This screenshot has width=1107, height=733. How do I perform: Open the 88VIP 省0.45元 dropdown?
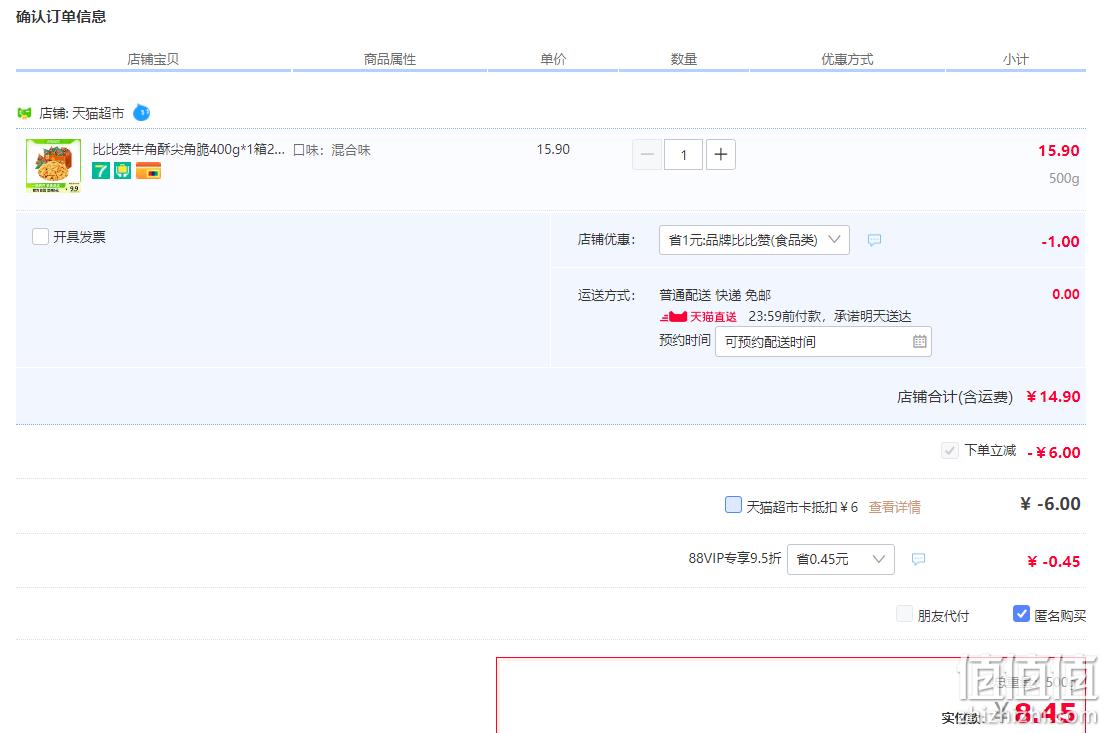[x=840, y=559]
